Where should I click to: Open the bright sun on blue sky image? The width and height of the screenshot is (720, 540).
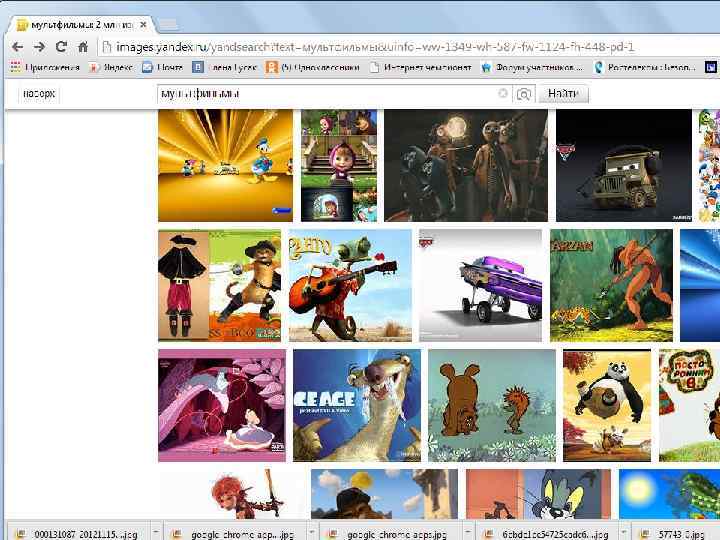tap(669, 494)
